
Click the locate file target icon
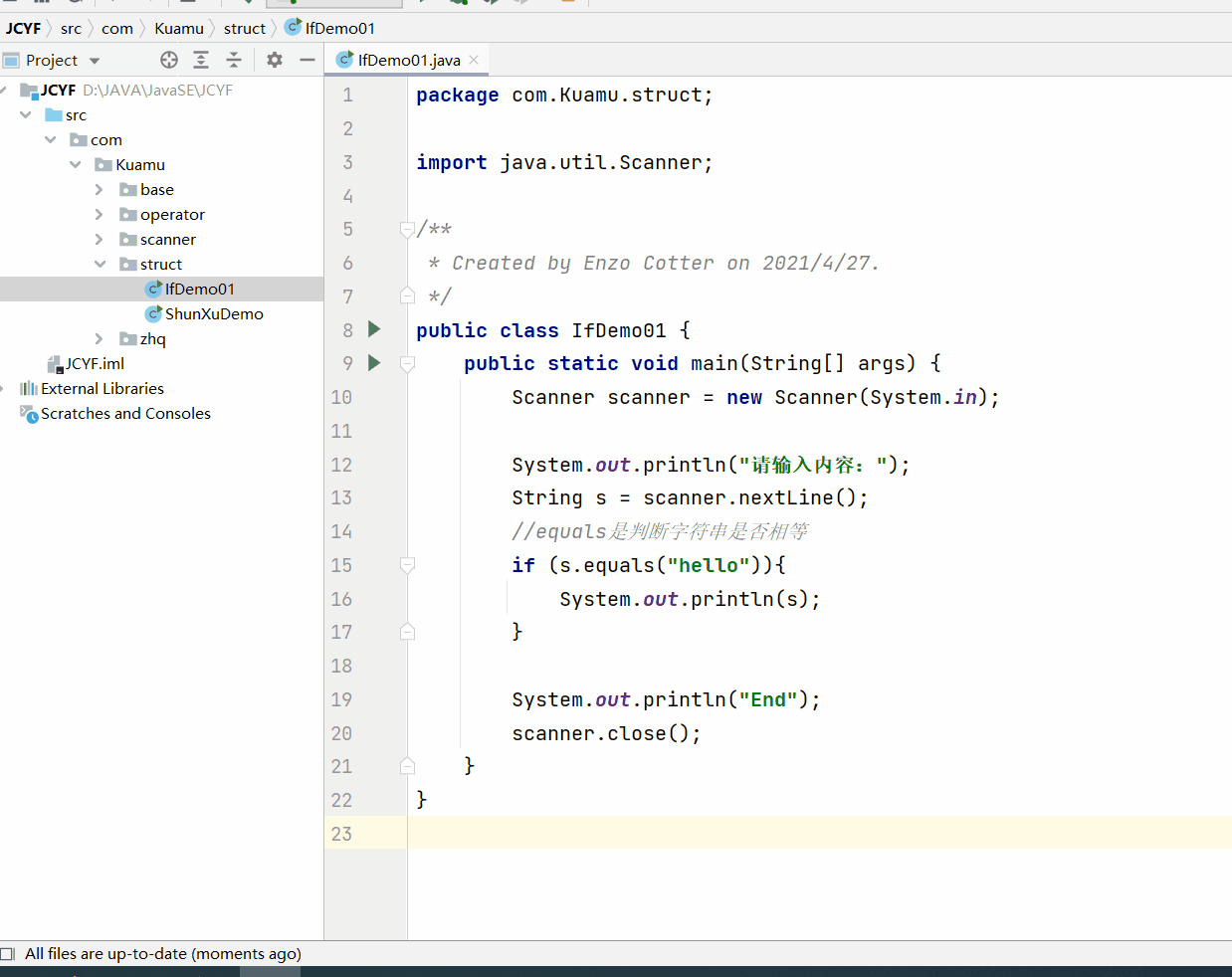pyautogui.click(x=169, y=60)
